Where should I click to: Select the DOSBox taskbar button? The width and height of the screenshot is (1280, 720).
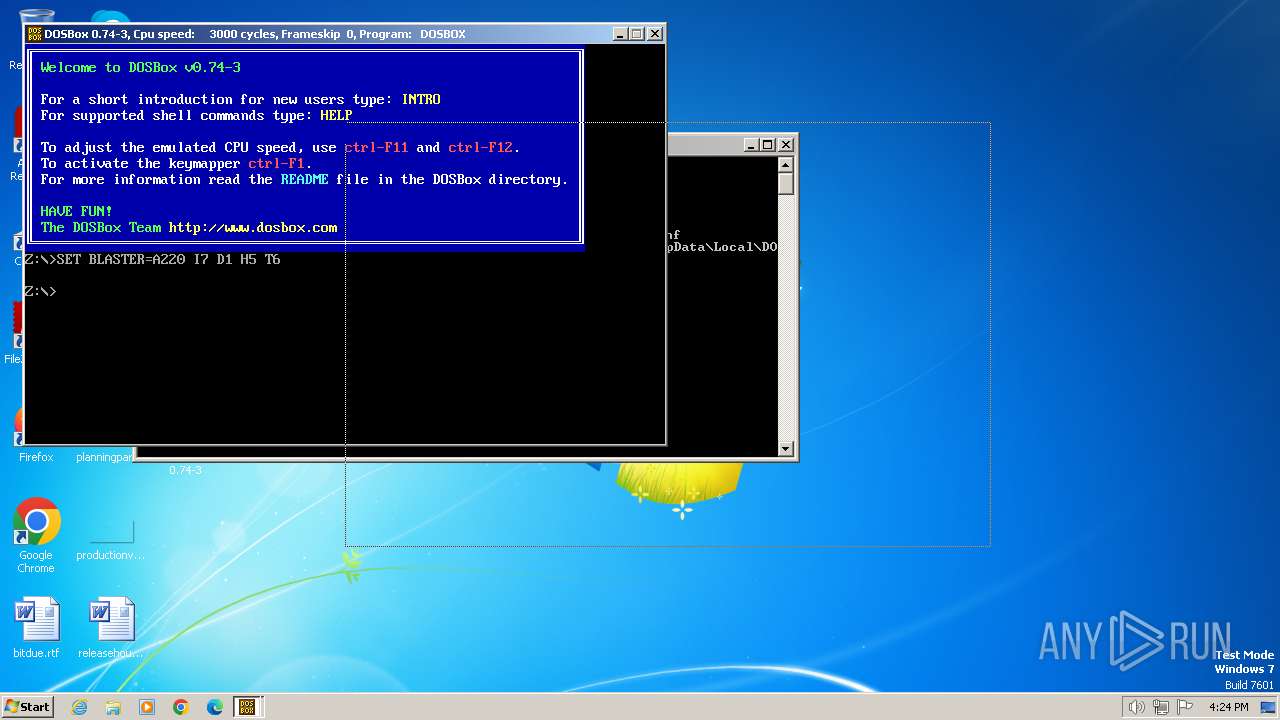(x=247, y=707)
